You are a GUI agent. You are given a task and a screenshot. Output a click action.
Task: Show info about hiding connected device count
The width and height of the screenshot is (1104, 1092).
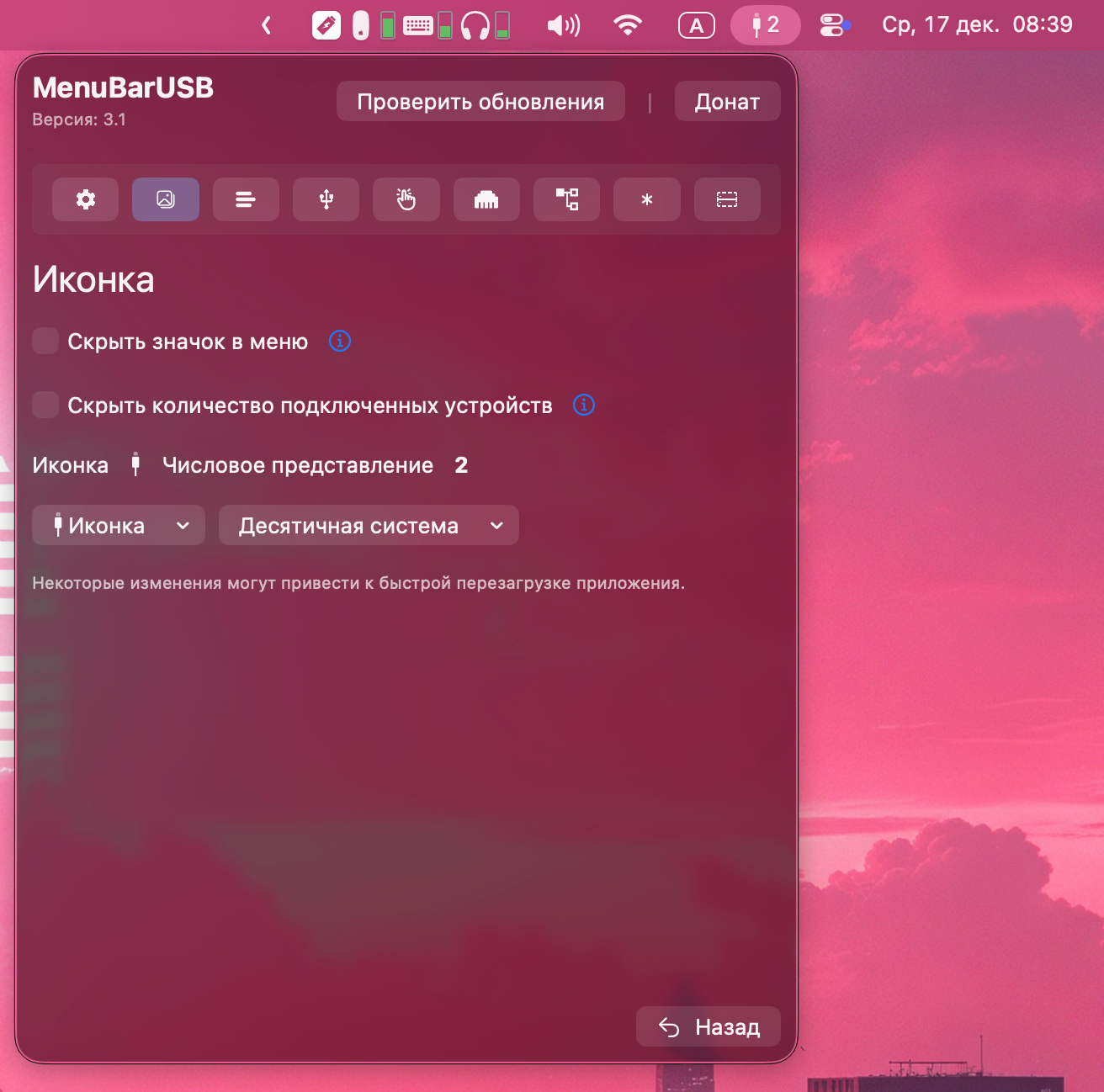pyautogui.click(x=584, y=406)
